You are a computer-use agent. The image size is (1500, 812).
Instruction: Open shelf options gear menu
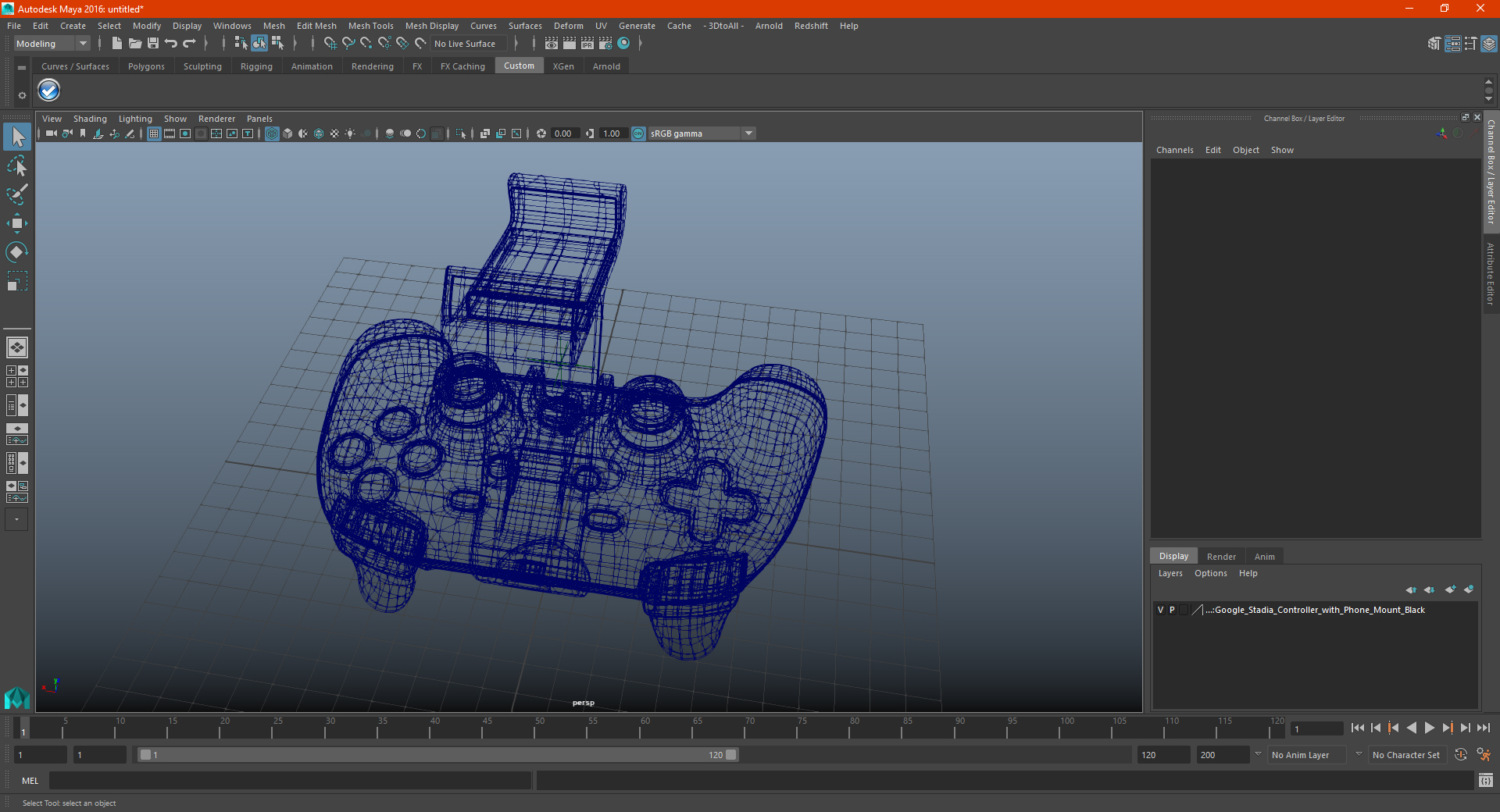point(22,95)
